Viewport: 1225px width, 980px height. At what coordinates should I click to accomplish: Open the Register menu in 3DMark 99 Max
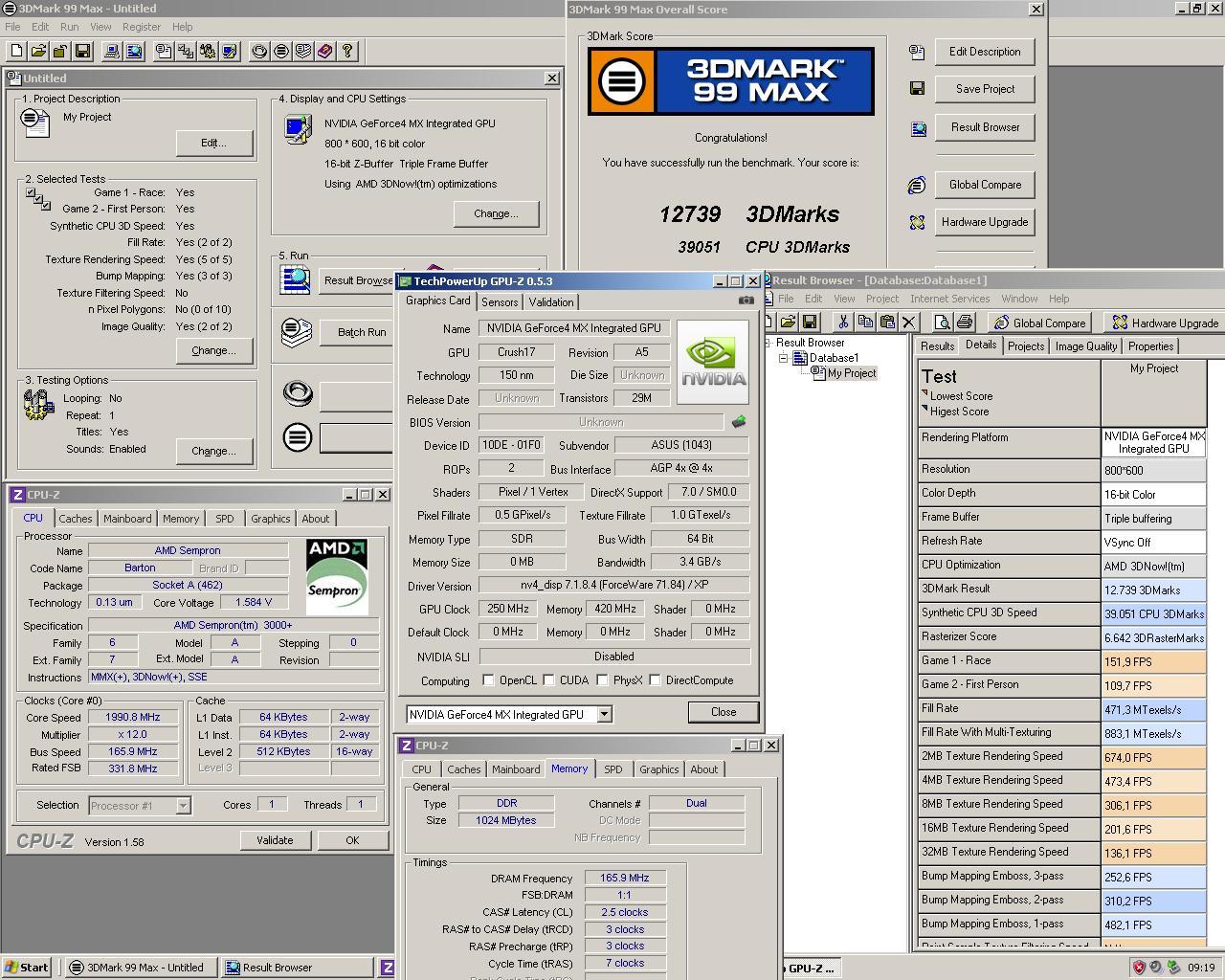coord(141,27)
